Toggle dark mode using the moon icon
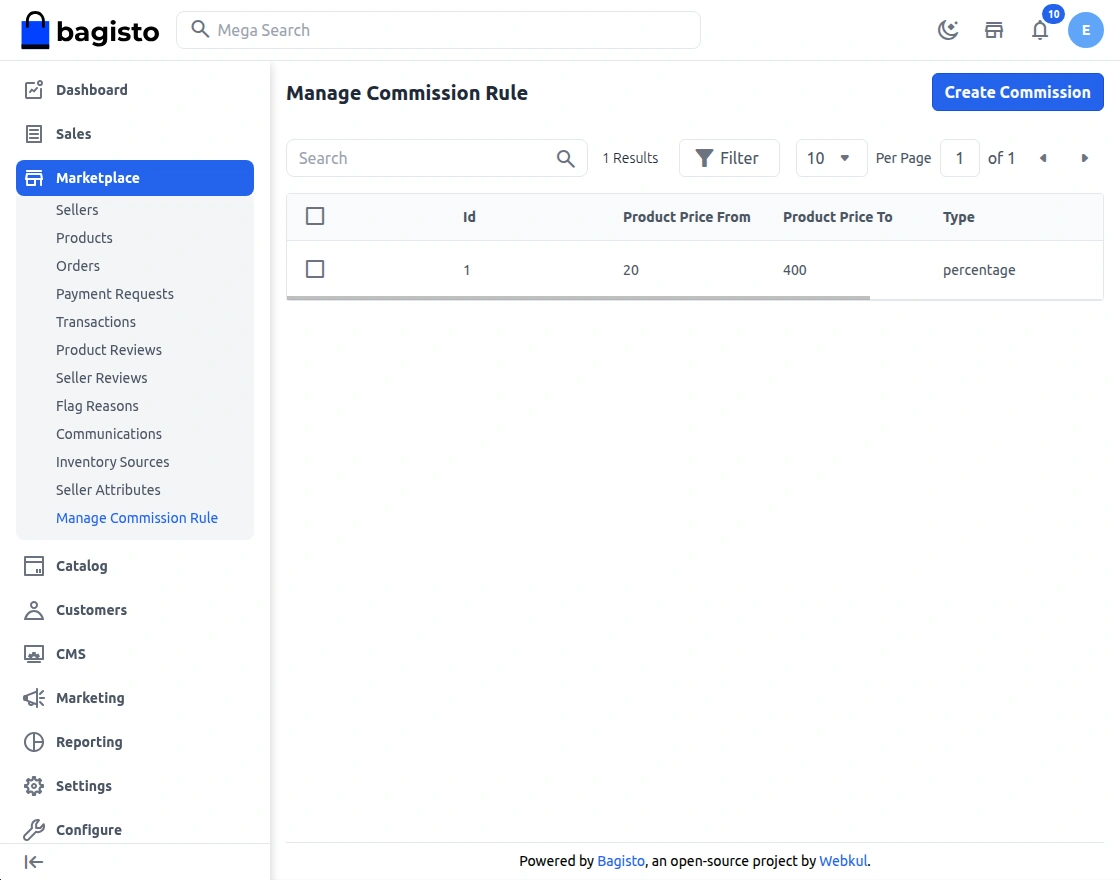Viewport: 1120px width, 880px height. [x=947, y=29]
